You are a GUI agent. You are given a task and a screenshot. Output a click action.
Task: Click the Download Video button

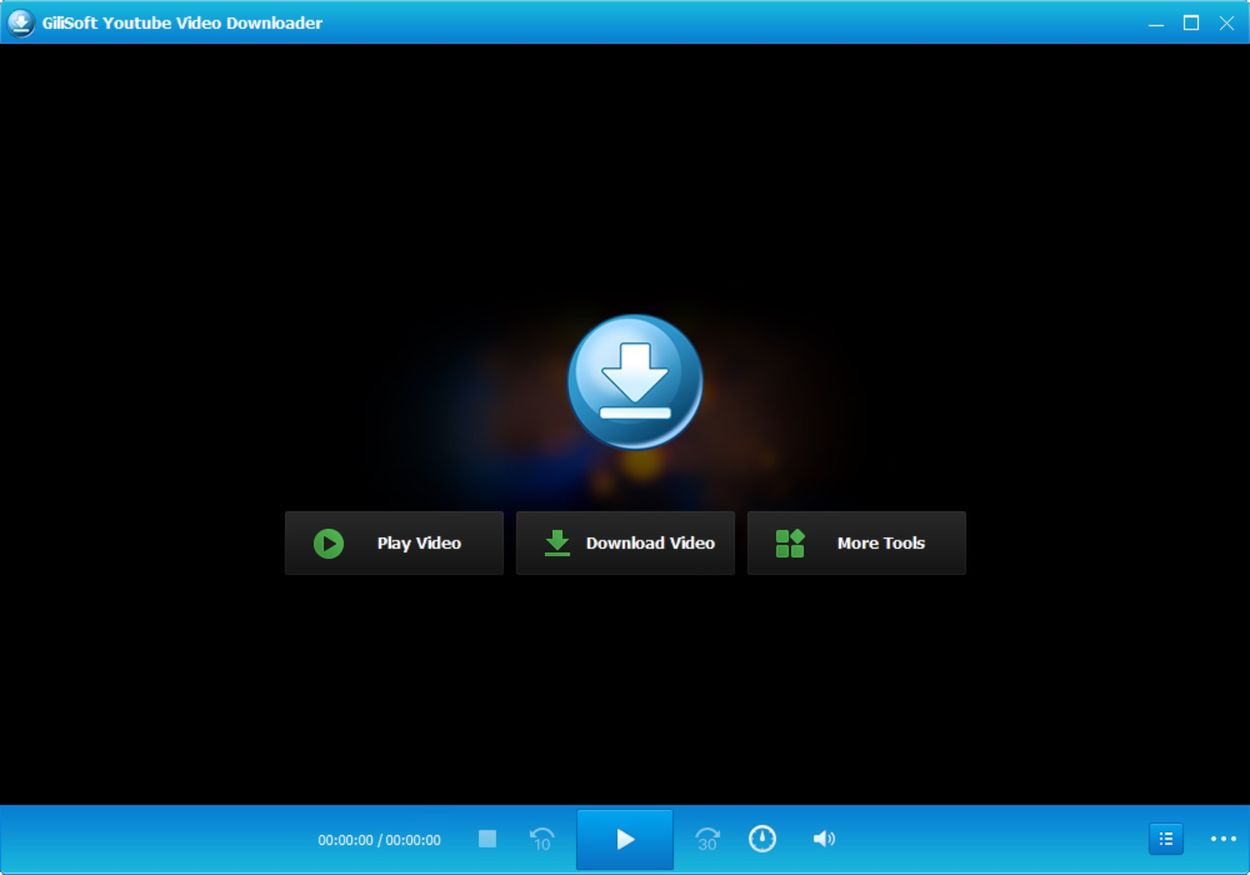625,543
